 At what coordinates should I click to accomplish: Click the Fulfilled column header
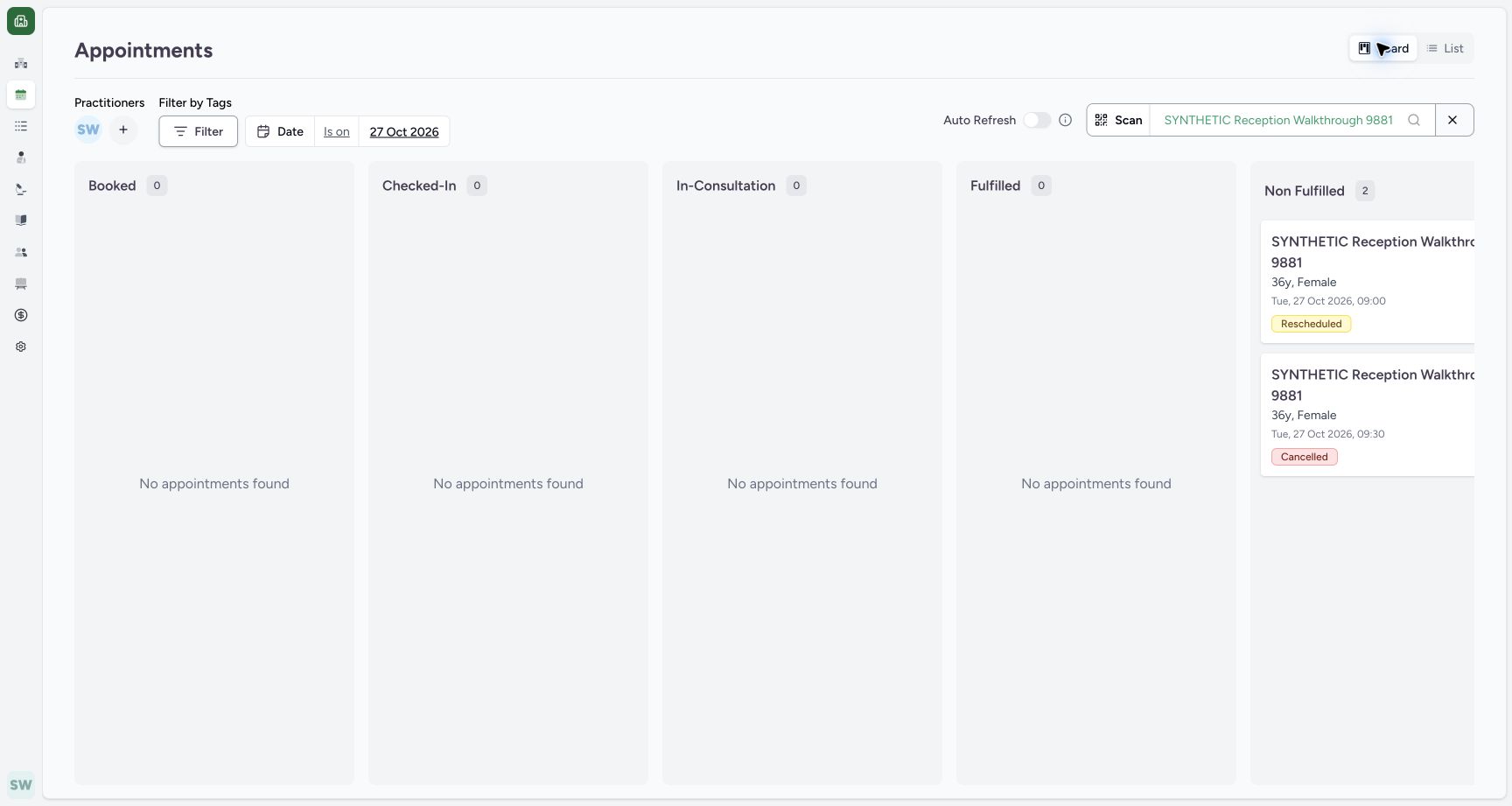point(995,186)
